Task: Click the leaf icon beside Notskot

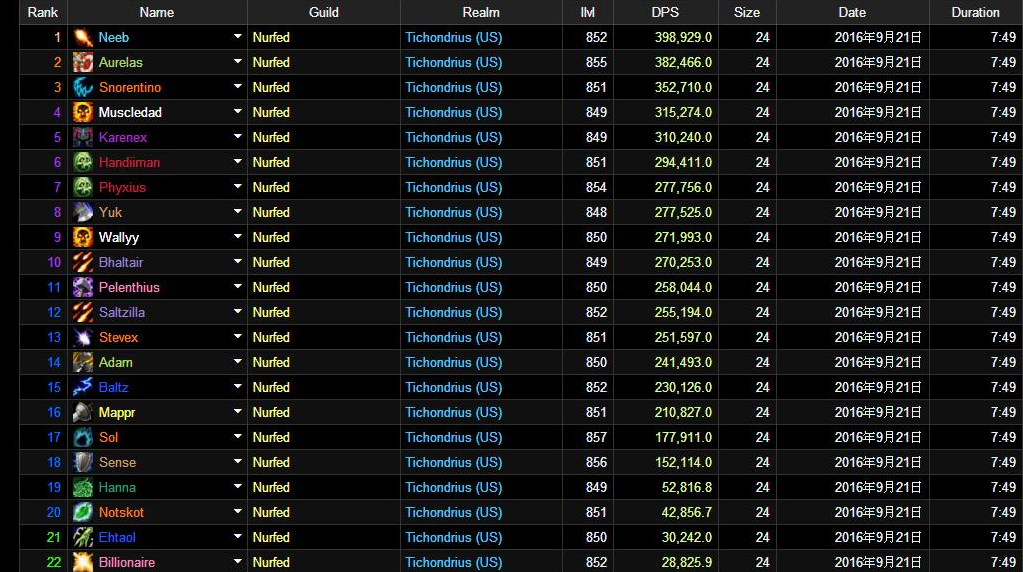Action: [x=83, y=513]
